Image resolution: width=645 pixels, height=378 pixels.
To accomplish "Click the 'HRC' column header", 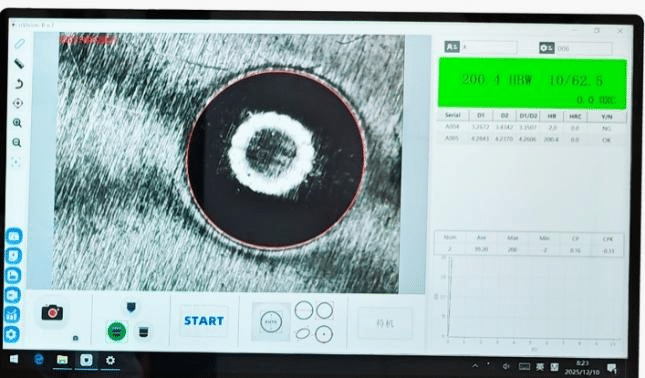I will click(575, 117).
